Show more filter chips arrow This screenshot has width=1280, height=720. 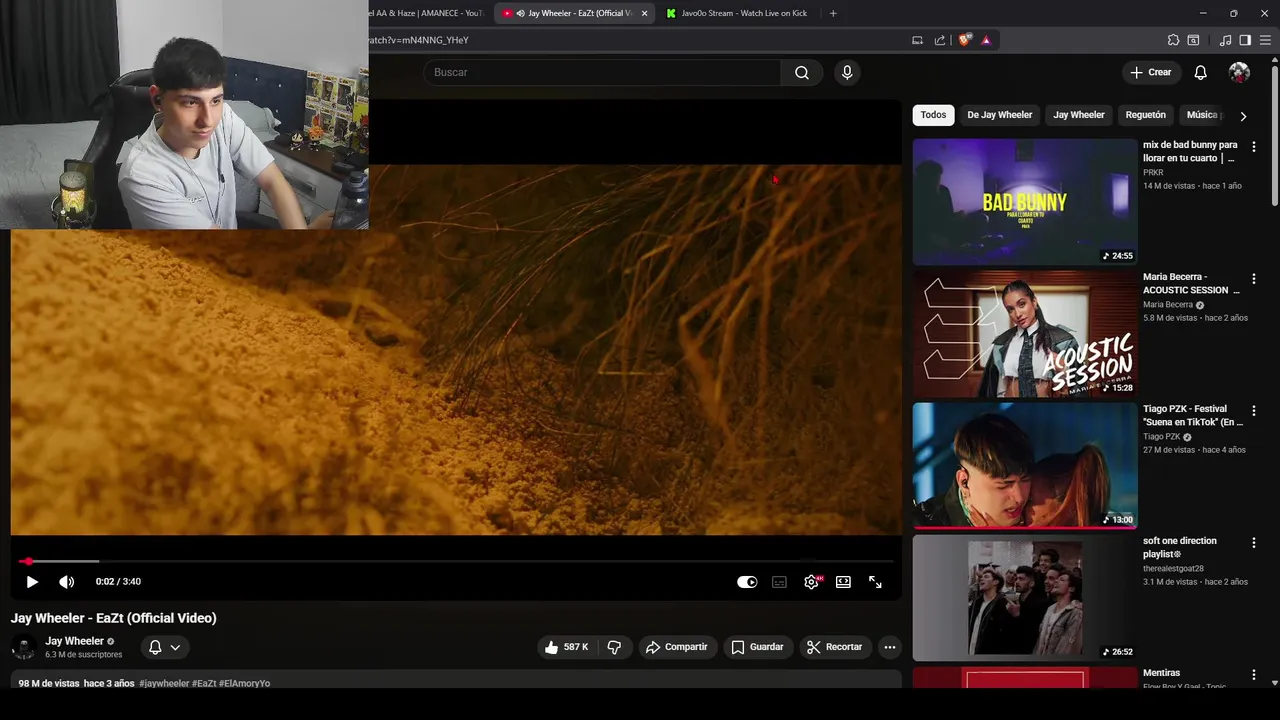coord(1243,116)
